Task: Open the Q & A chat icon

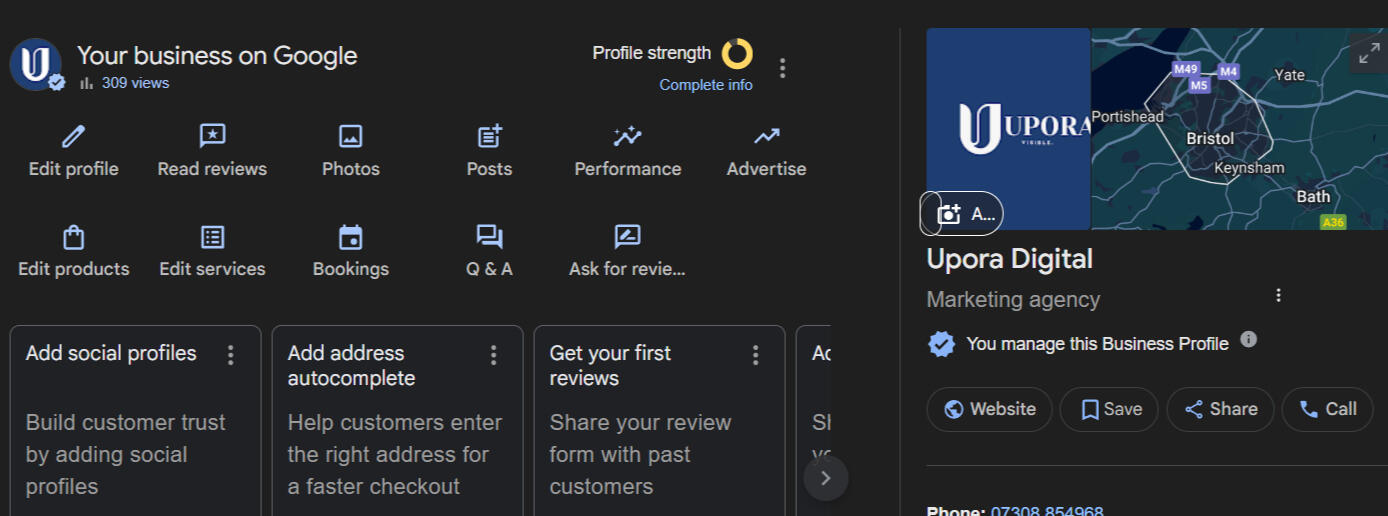Action: click(489, 237)
